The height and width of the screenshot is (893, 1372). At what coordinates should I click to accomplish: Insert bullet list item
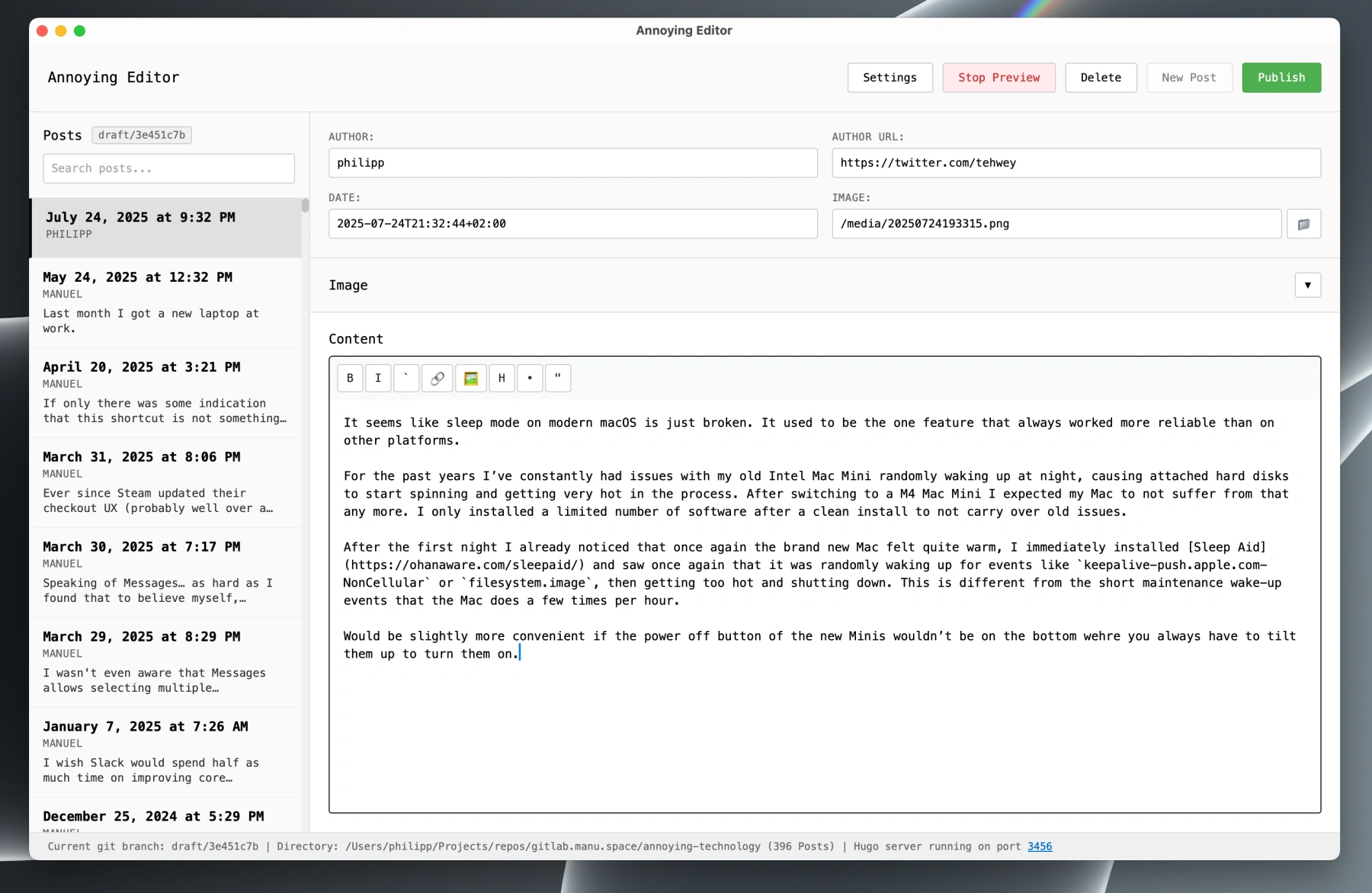(x=530, y=378)
